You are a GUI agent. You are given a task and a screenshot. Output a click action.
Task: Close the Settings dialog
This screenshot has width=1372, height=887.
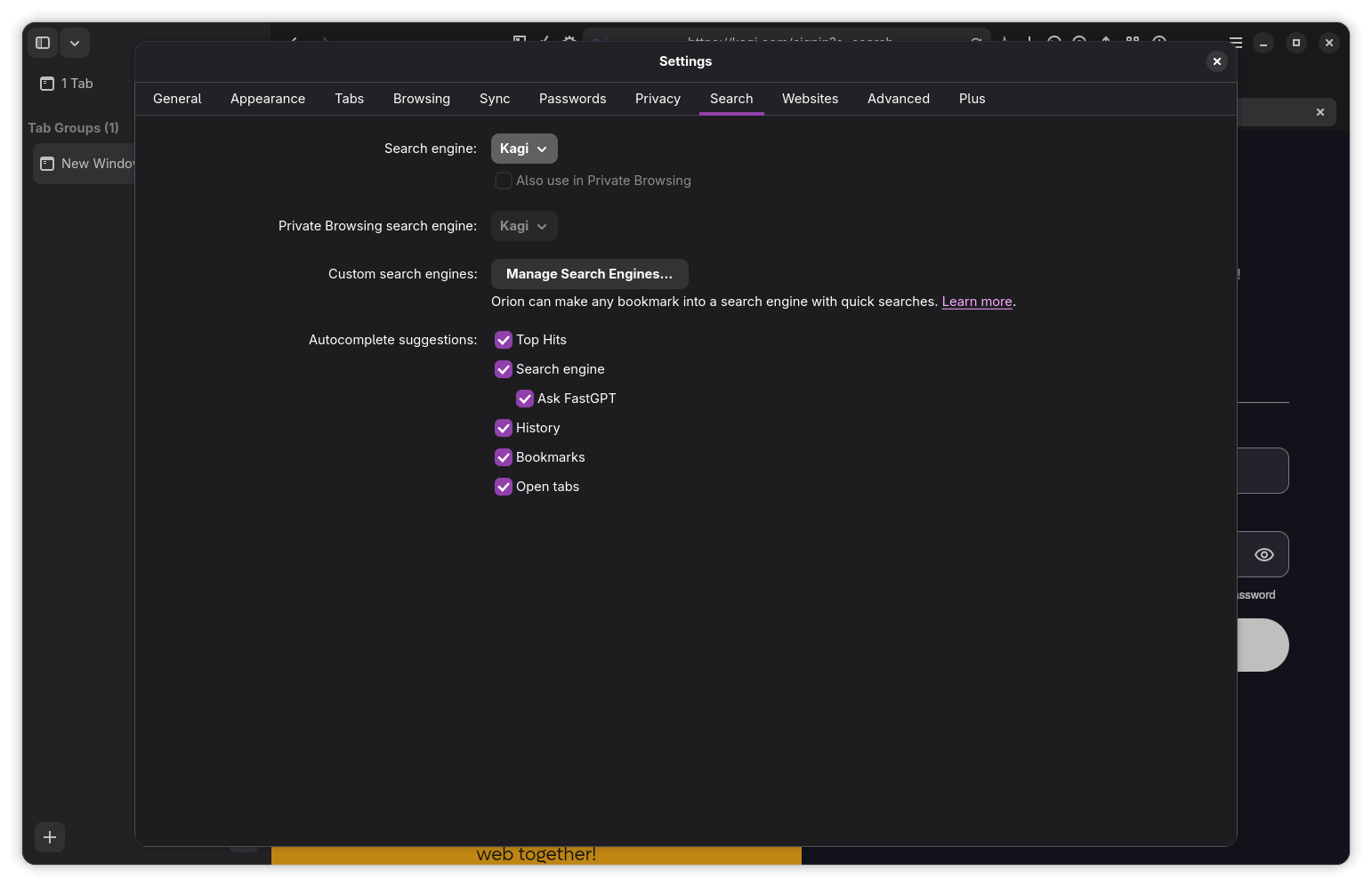[x=1216, y=61]
